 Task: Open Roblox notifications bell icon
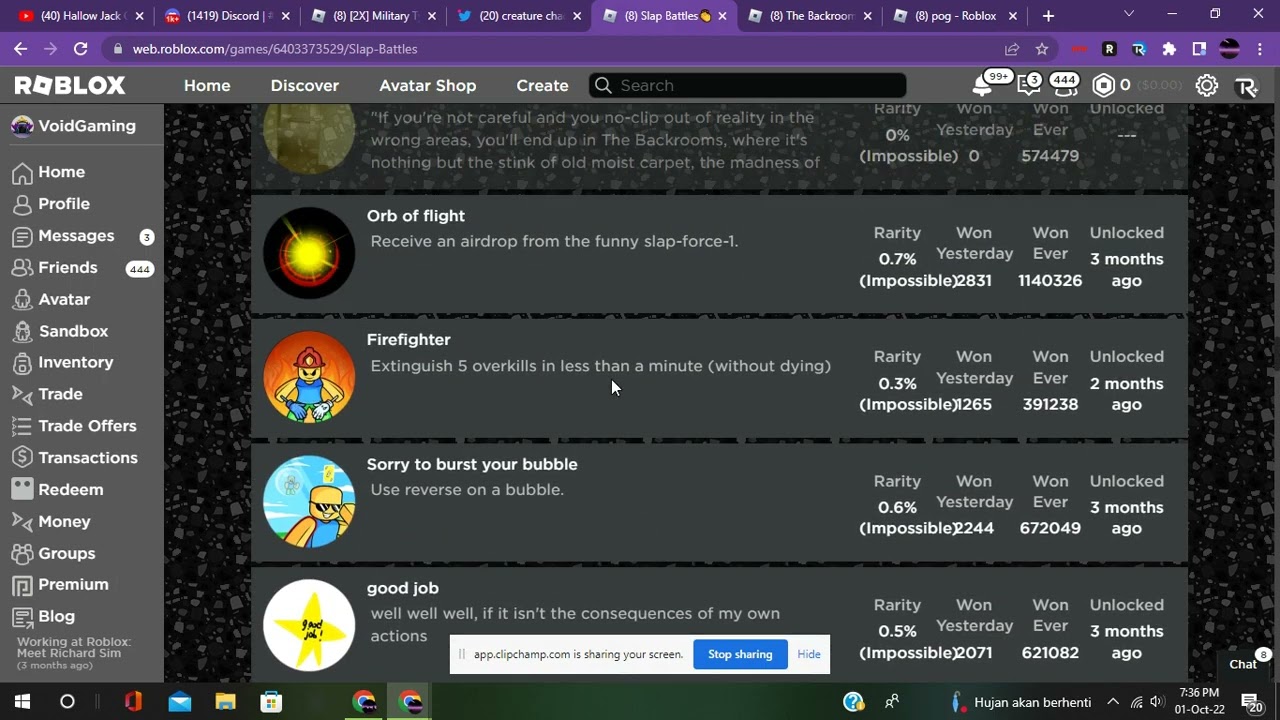point(982,86)
